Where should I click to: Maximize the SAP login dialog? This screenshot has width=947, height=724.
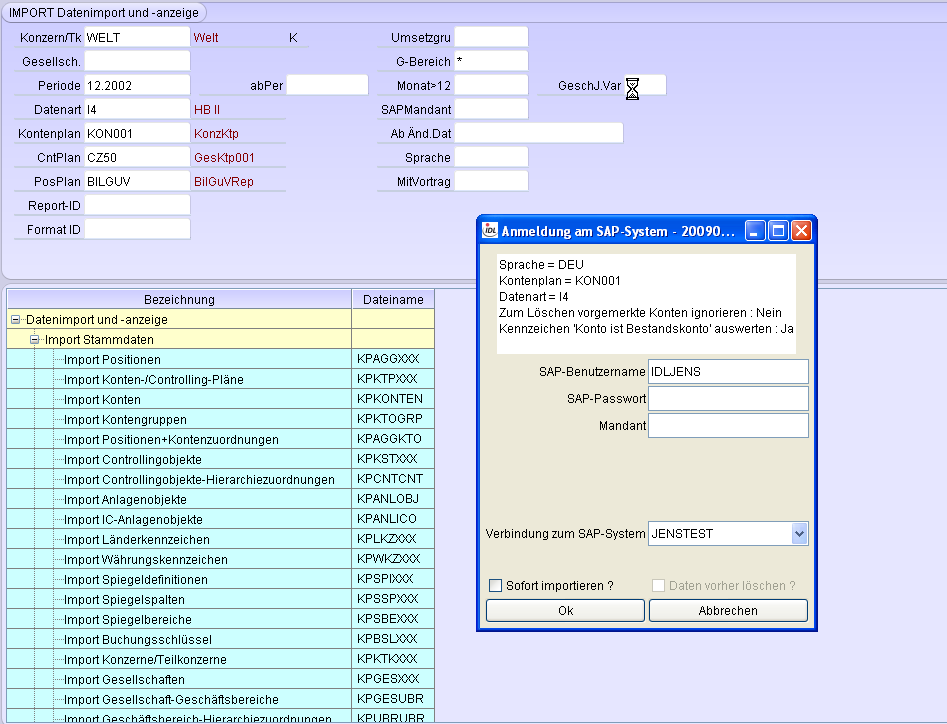(x=778, y=231)
